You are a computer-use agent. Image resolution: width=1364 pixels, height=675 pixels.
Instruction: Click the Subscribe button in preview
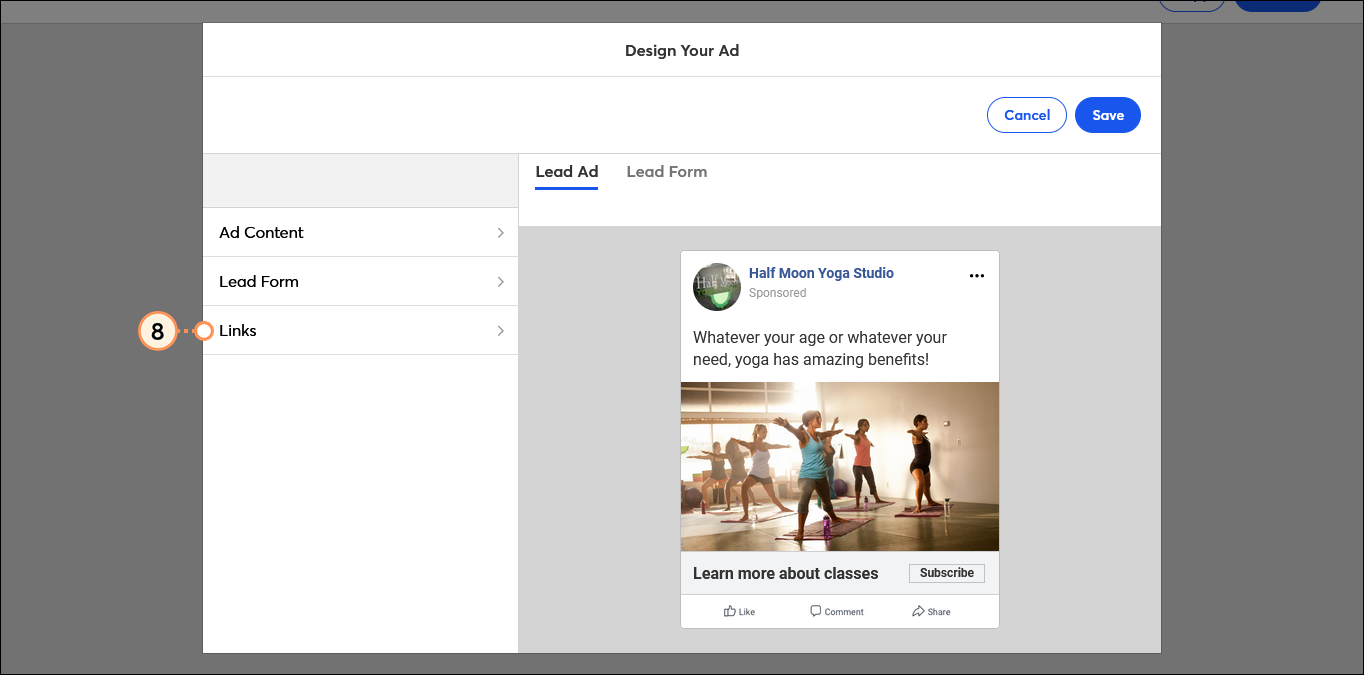point(947,573)
